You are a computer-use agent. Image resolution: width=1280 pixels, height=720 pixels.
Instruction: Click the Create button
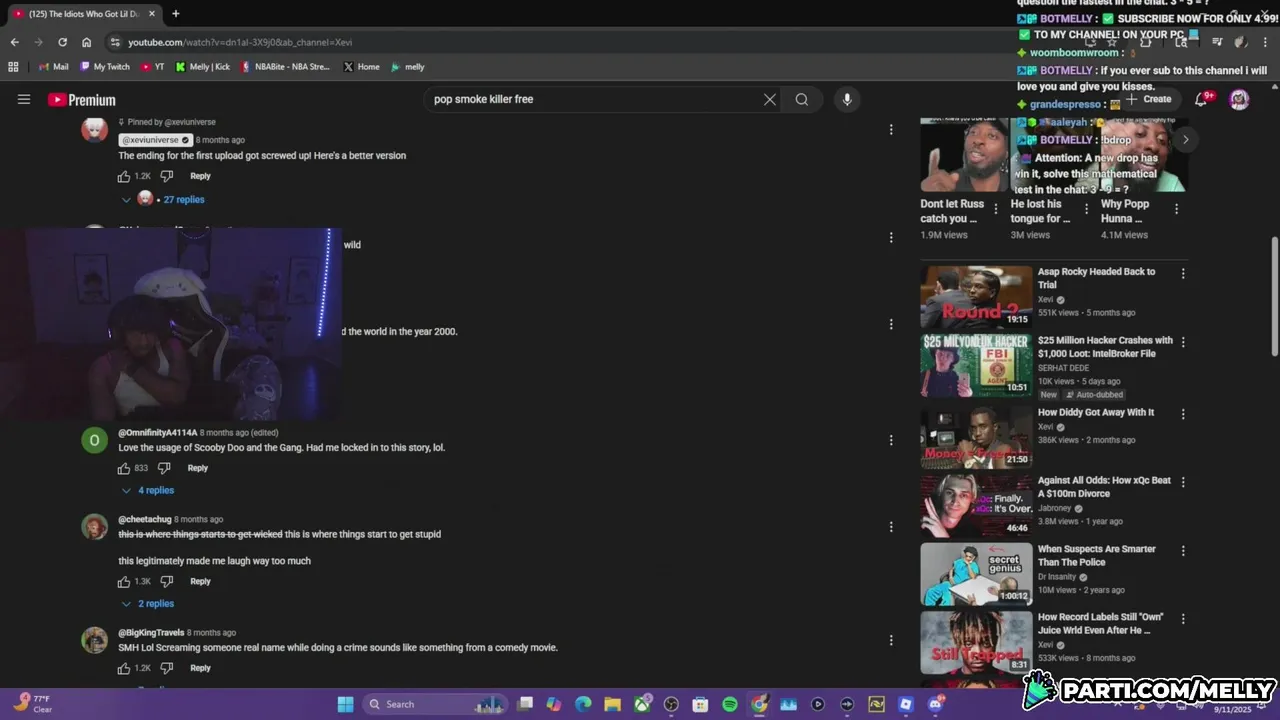coord(1149,99)
